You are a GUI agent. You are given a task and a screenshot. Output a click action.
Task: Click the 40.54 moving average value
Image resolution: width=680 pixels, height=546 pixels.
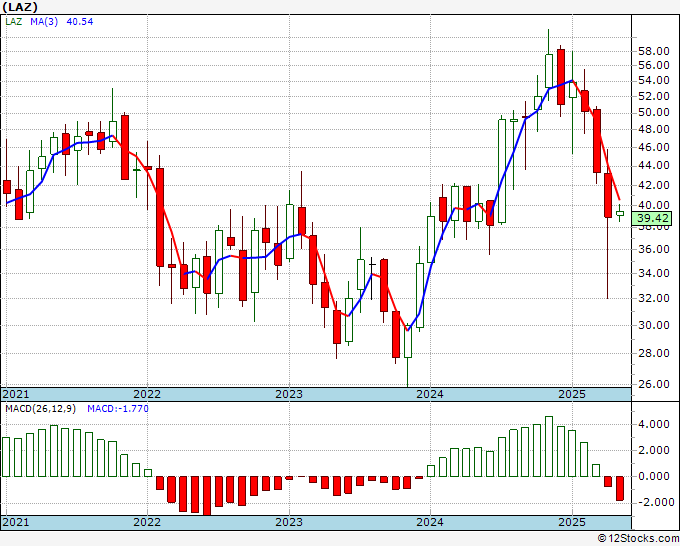[x=80, y=22]
